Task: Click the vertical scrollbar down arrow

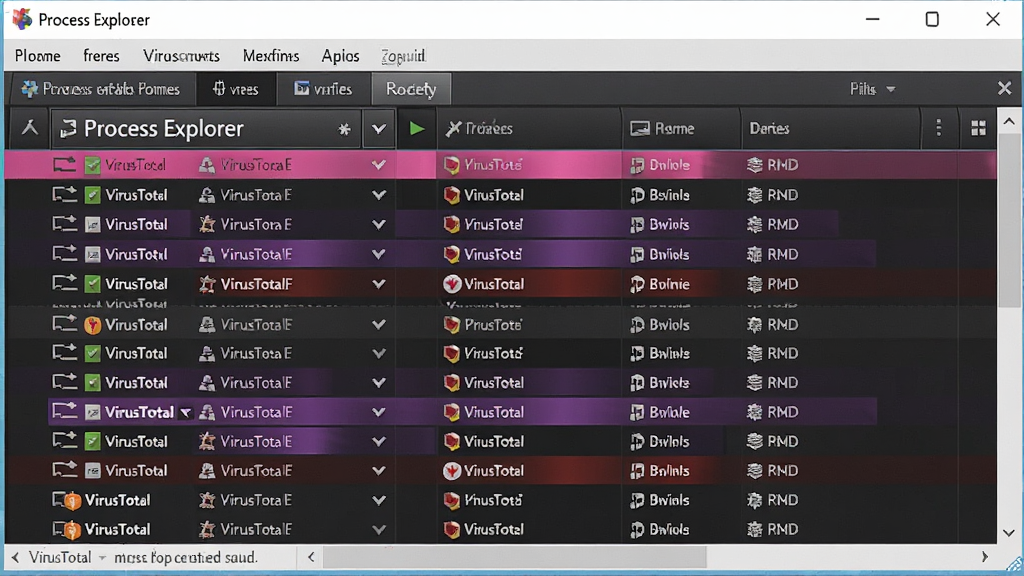Action: (1008, 532)
